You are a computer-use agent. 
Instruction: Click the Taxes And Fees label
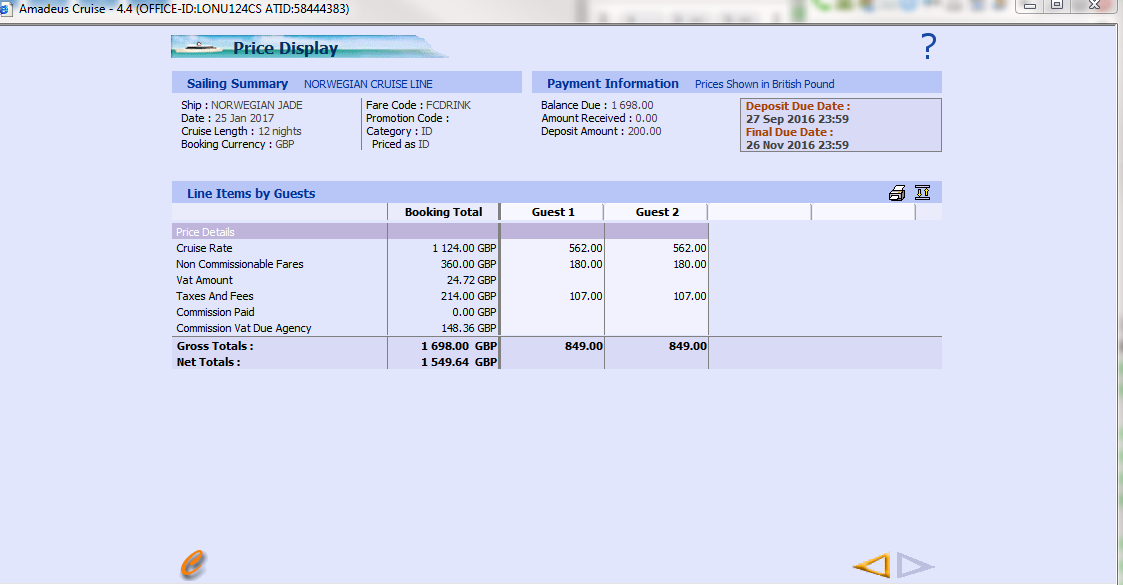[215, 296]
